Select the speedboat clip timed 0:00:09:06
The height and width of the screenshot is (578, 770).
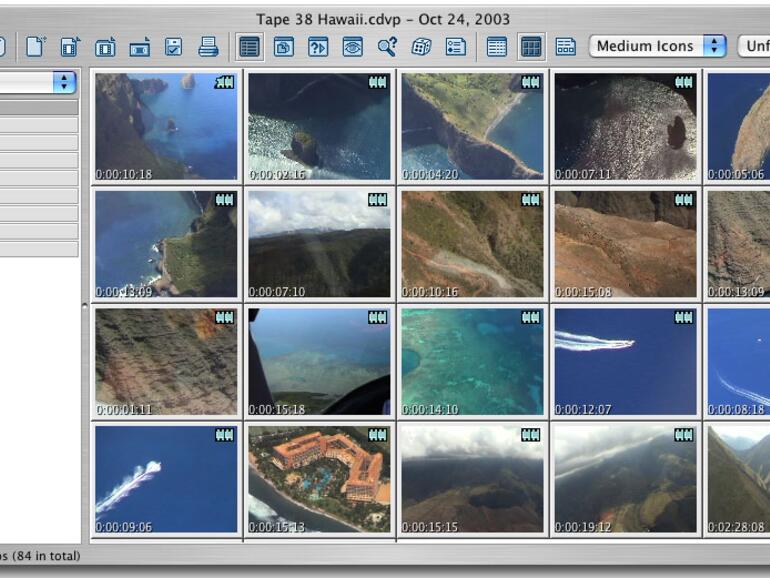166,479
